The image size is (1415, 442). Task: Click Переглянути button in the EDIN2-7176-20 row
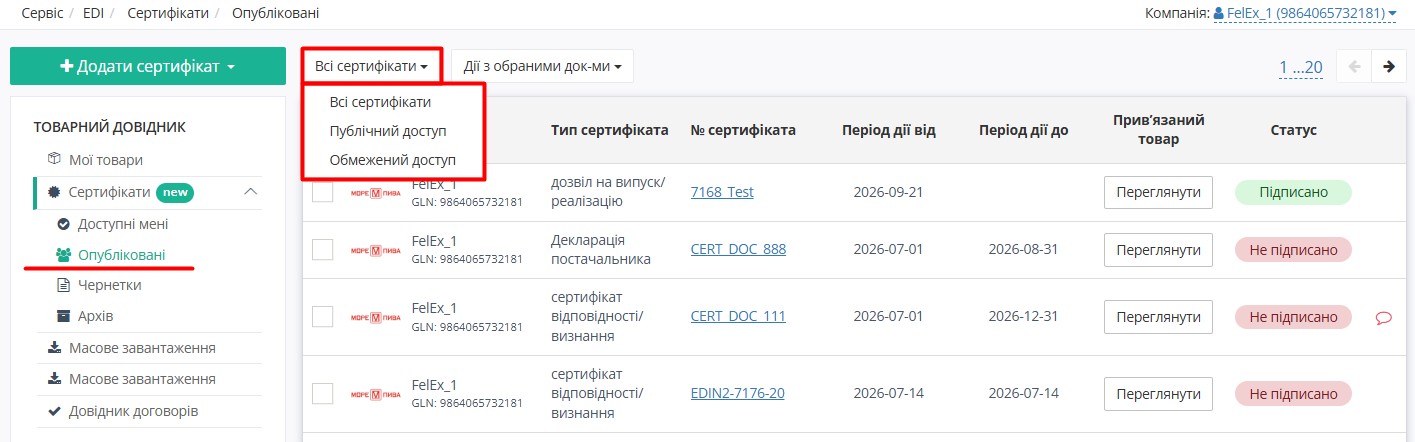click(x=1158, y=394)
